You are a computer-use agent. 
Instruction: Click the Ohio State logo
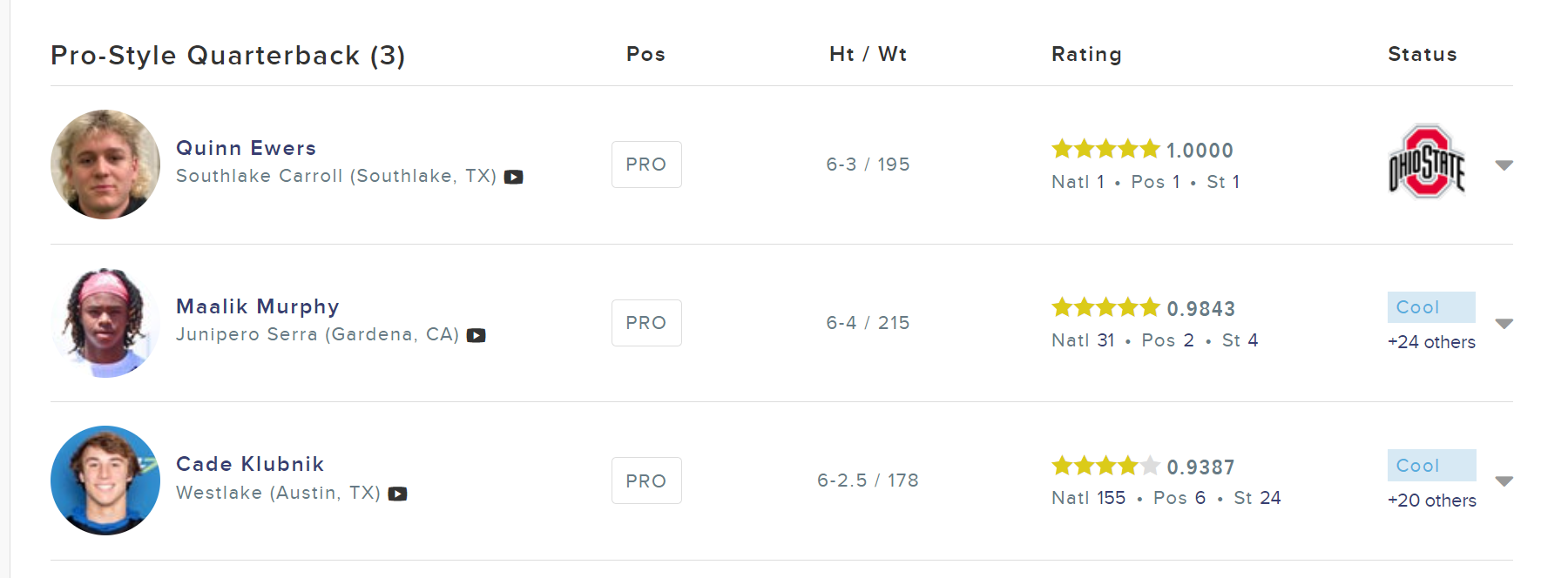tap(1426, 163)
